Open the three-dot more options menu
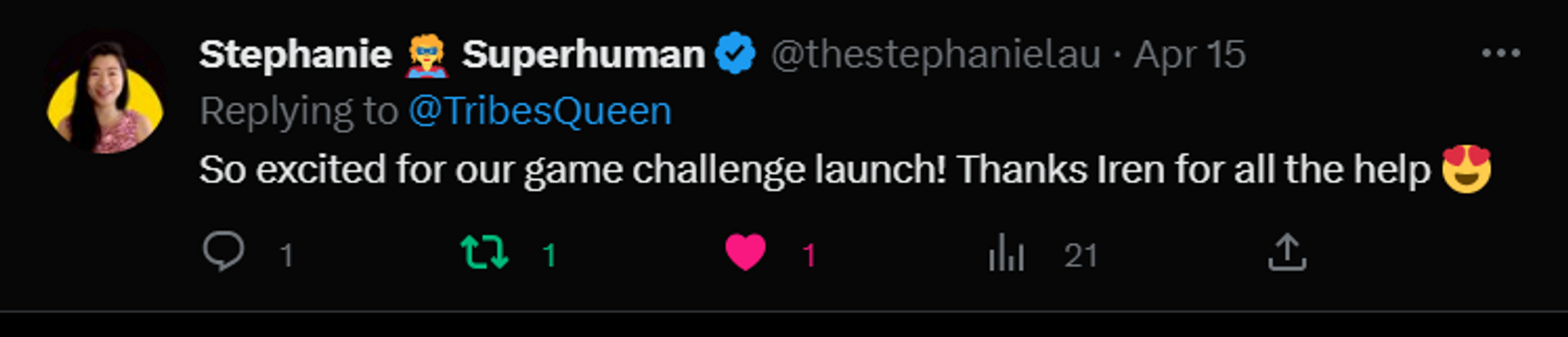This screenshot has height=337, width=1568. (1501, 53)
